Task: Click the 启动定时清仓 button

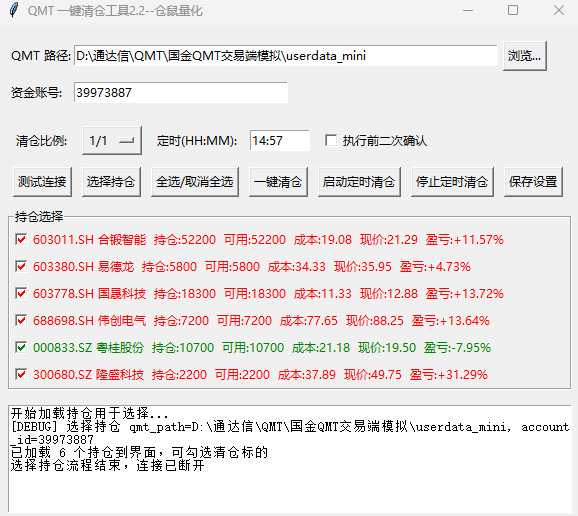Action: [x=359, y=182]
